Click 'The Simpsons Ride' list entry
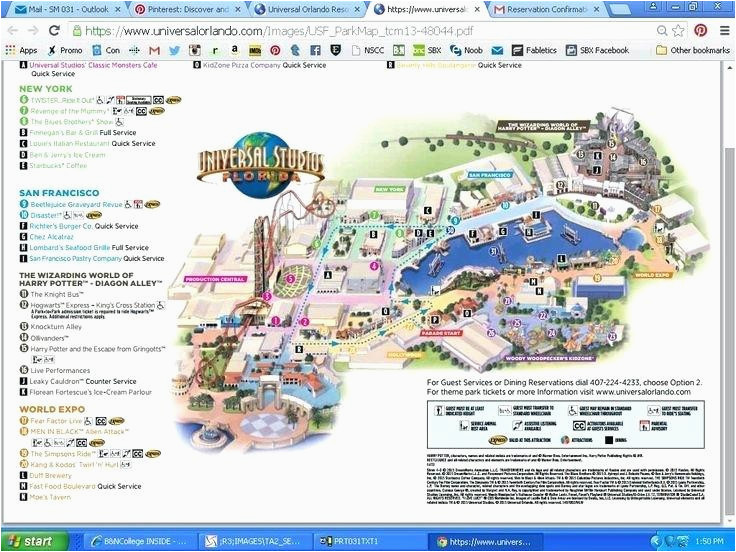Screen dimensions: 736x552 [x=63, y=454]
